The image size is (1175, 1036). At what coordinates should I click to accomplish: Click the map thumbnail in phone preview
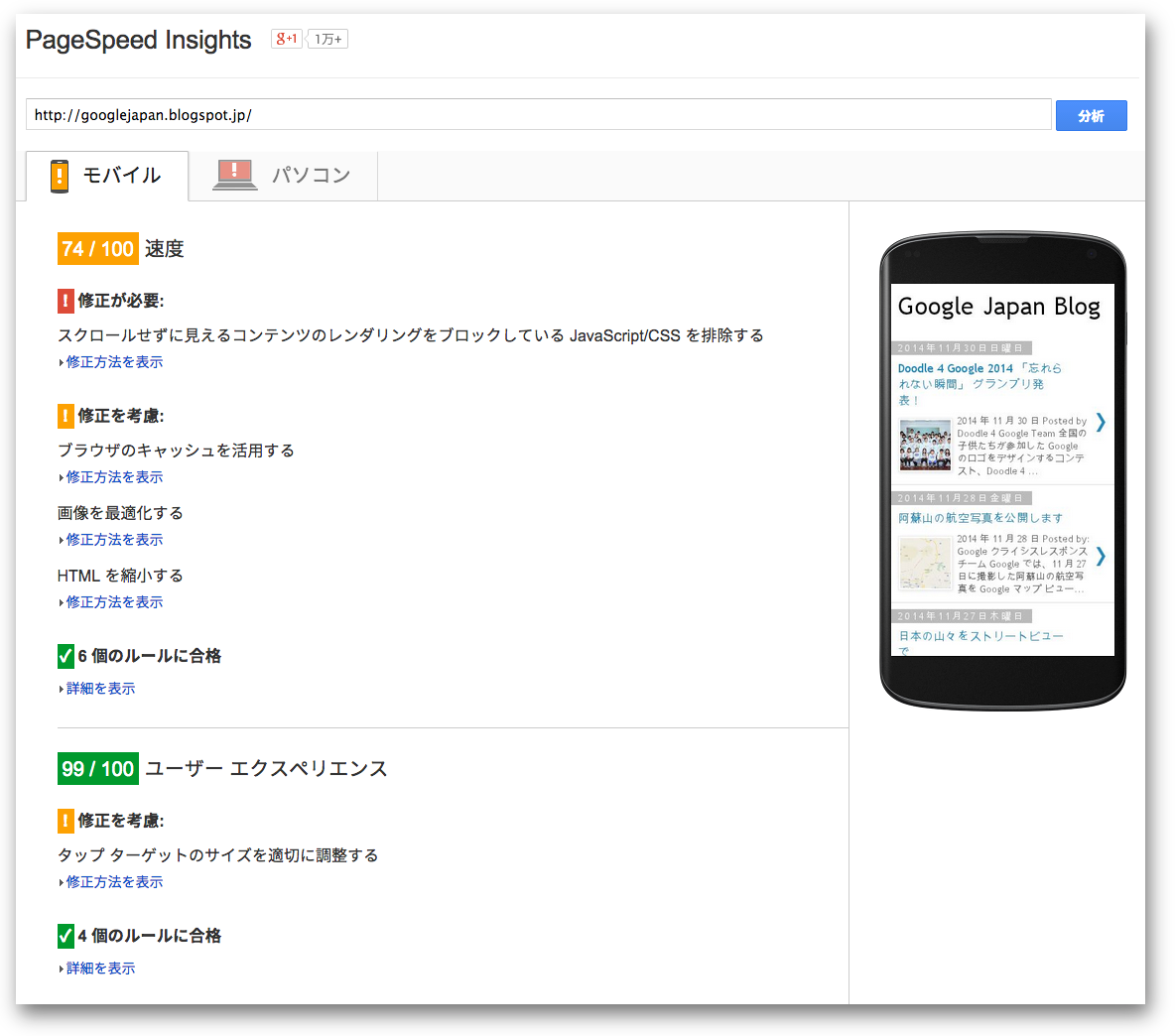tap(925, 564)
